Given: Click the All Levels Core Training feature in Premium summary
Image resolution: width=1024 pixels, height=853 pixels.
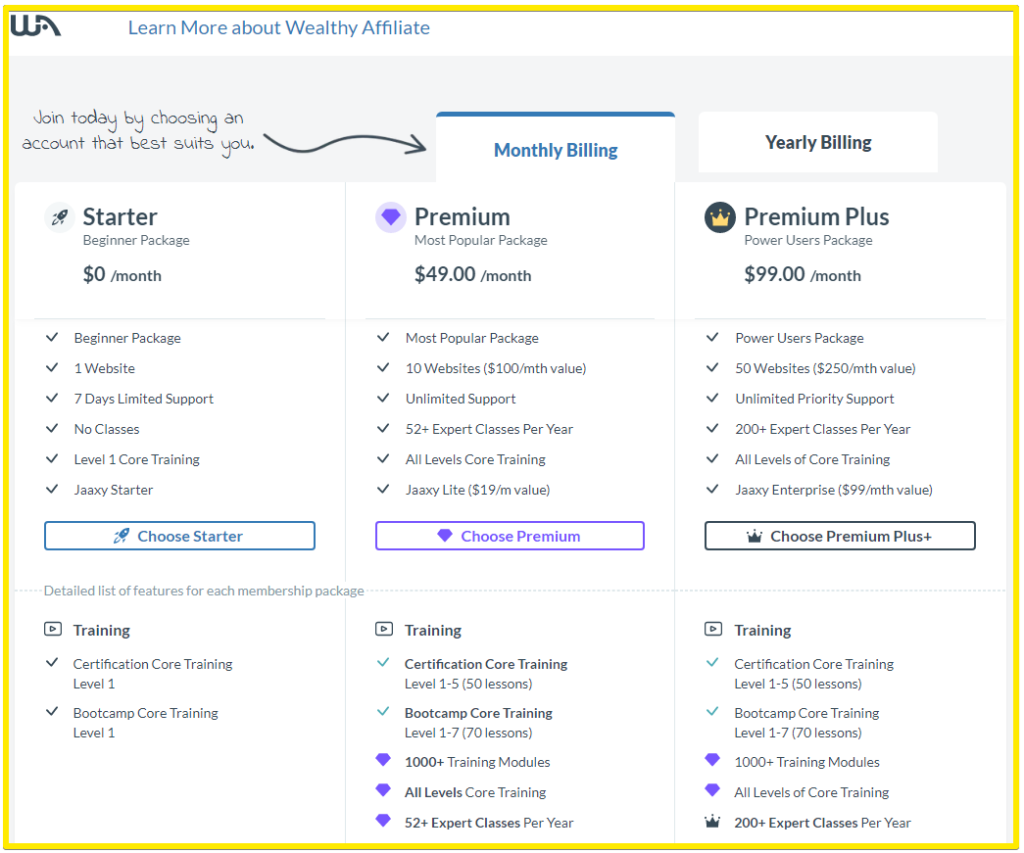Looking at the screenshot, I should (475, 459).
